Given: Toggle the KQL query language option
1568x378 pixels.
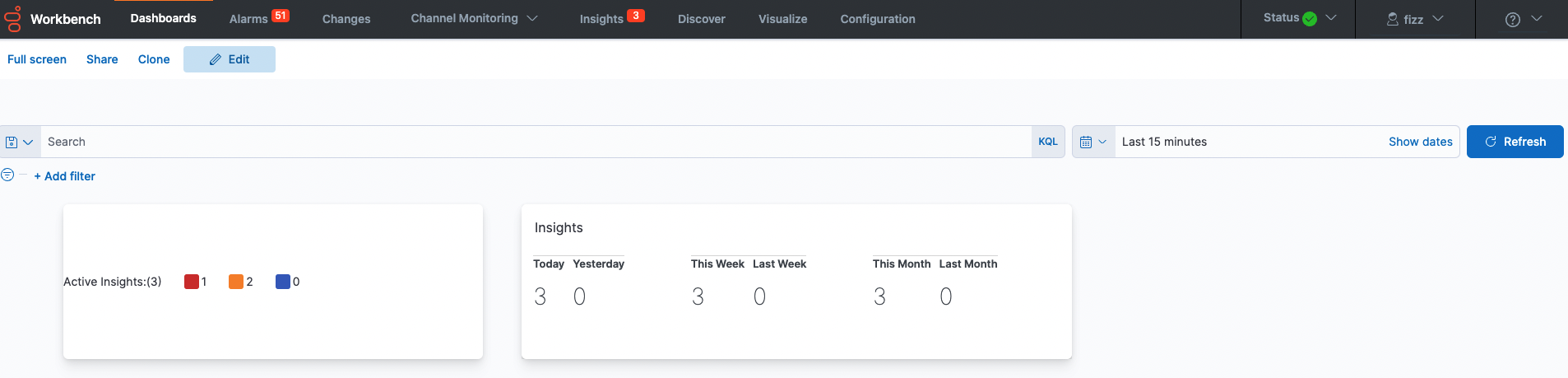Looking at the screenshot, I should pos(1048,142).
